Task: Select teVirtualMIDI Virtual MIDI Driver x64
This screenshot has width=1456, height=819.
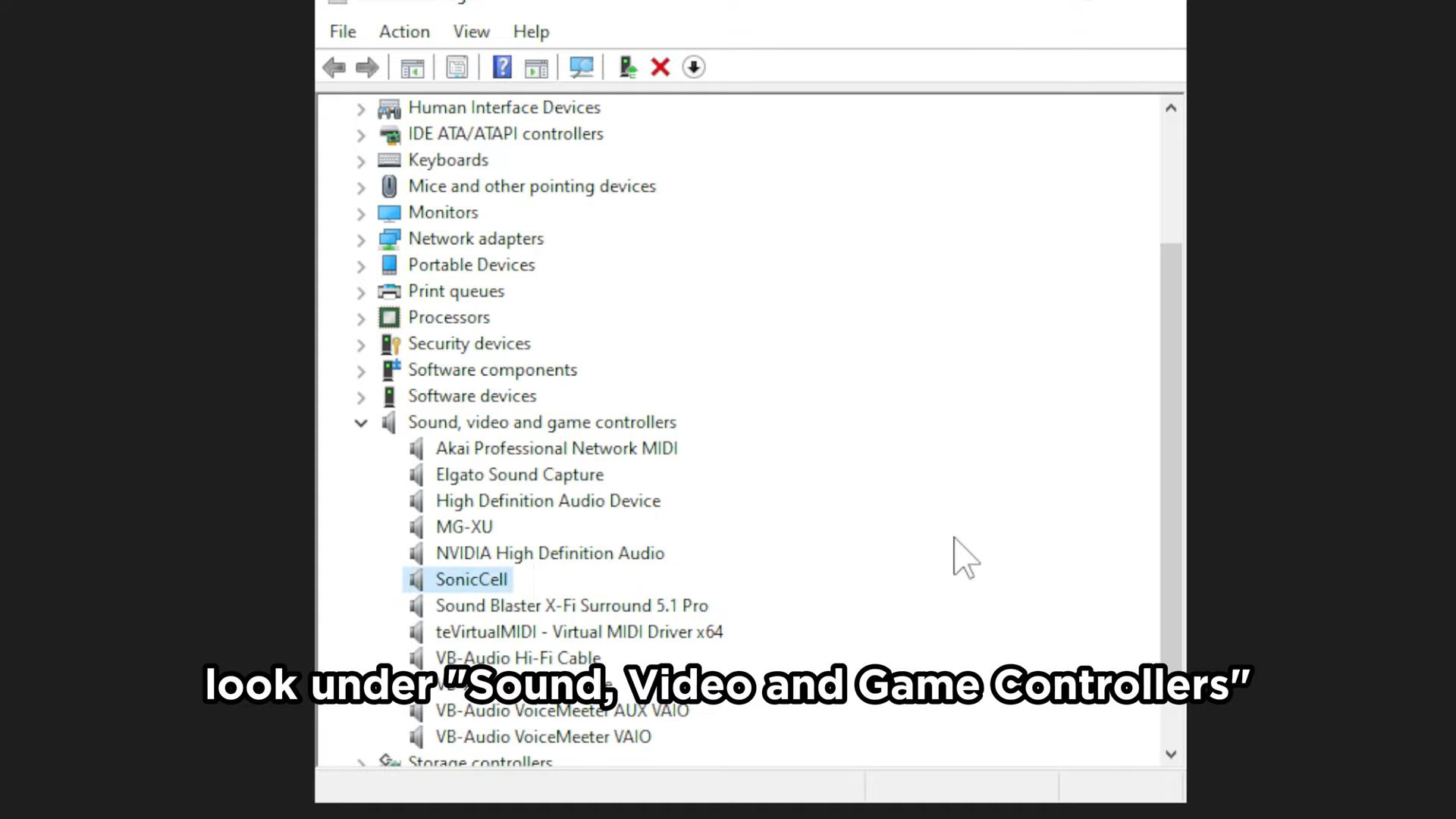Action: point(579,632)
